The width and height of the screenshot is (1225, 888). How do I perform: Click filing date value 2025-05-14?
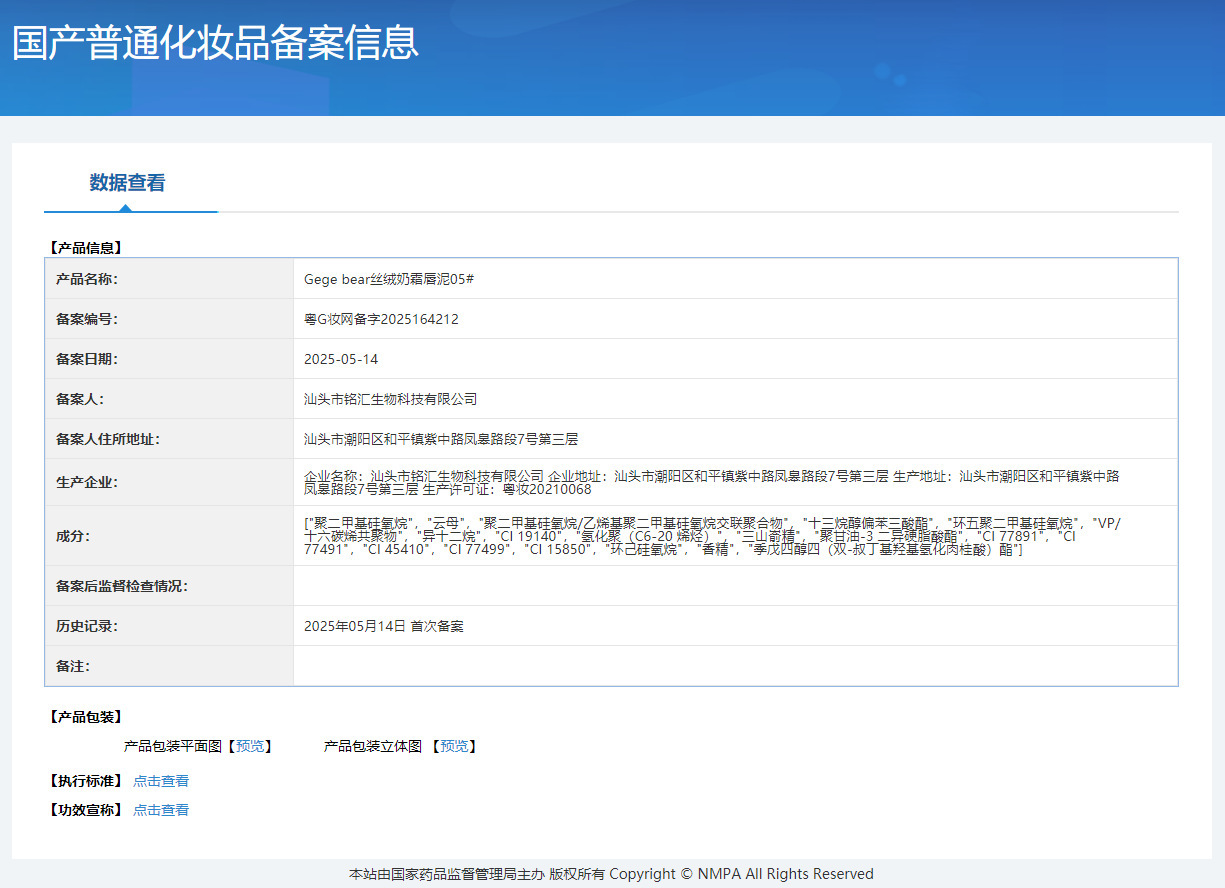point(341,359)
